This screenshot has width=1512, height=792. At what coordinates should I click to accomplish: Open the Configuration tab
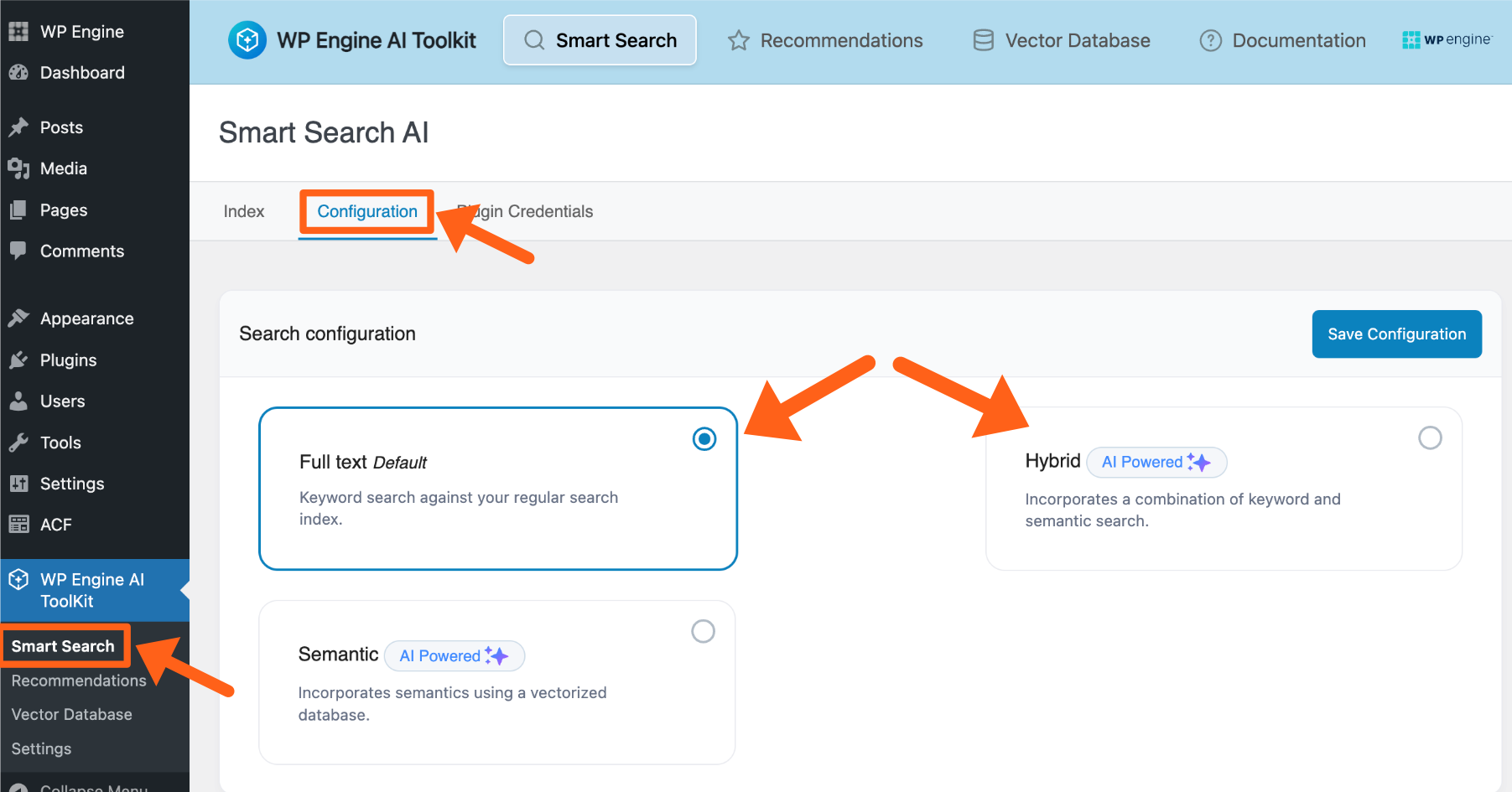pyautogui.click(x=367, y=211)
